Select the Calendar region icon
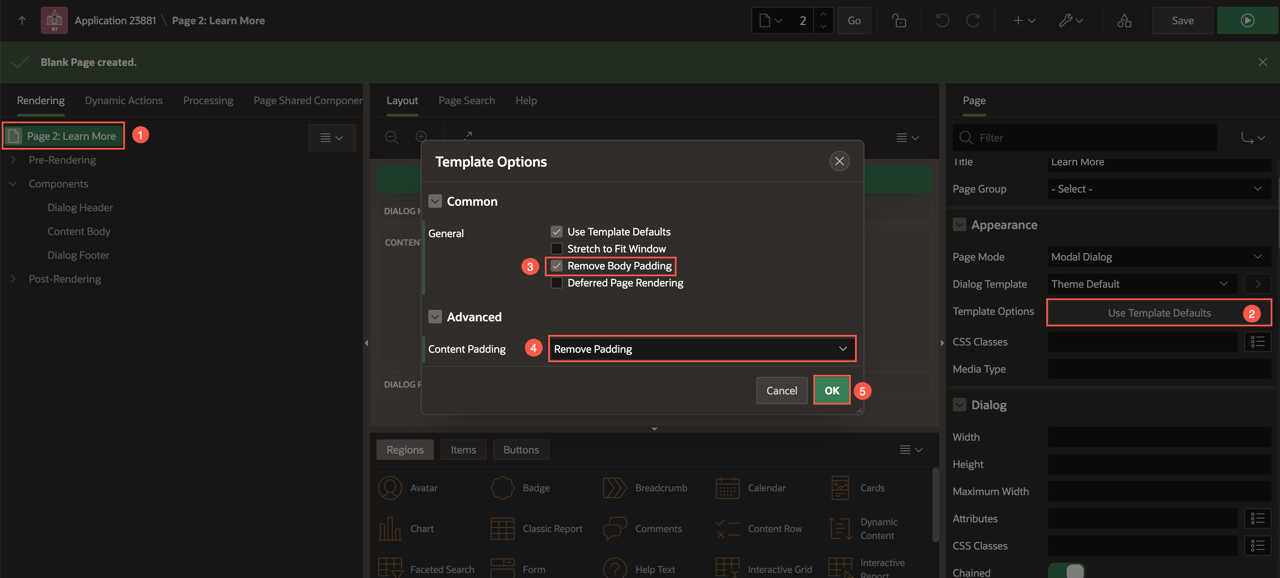This screenshot has width=1280, height=578. click(728, 488)
